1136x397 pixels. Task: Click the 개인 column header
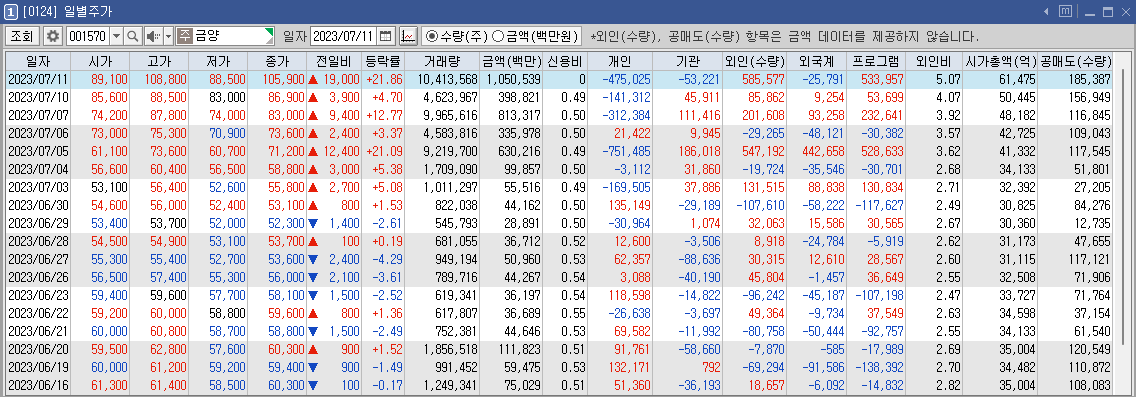(x=620, y=62)
